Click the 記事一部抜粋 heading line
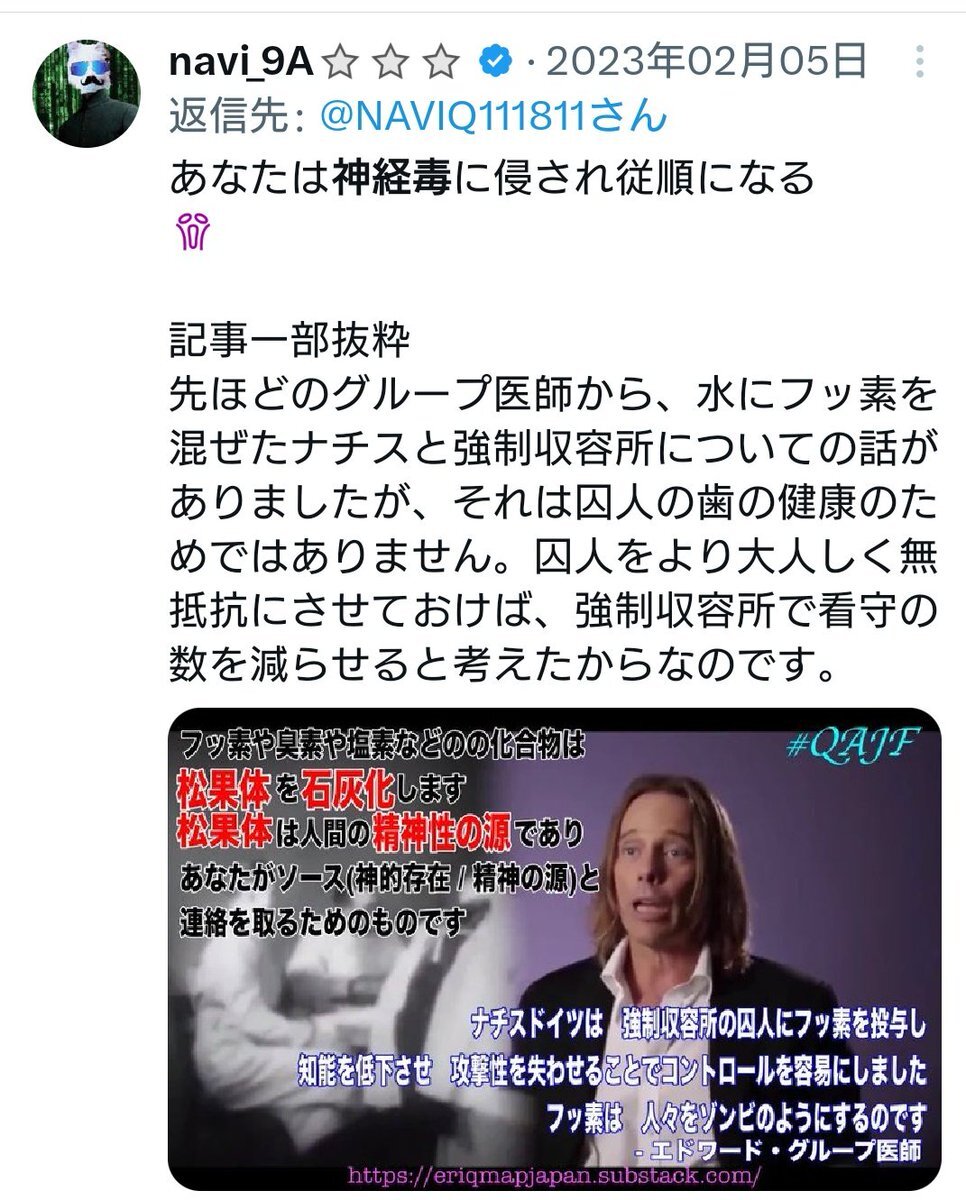The width and height of the screenshot is (966, 1200). point(290,341)
